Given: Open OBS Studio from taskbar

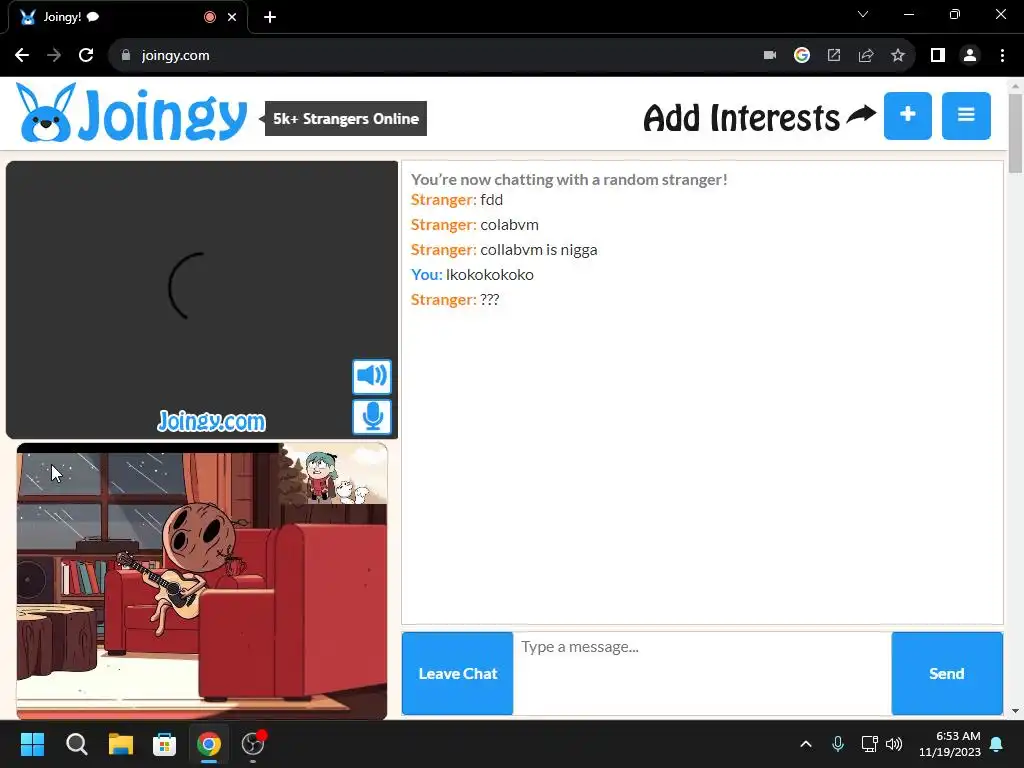Looking at the screenshot, I should [x=253, y=744].
